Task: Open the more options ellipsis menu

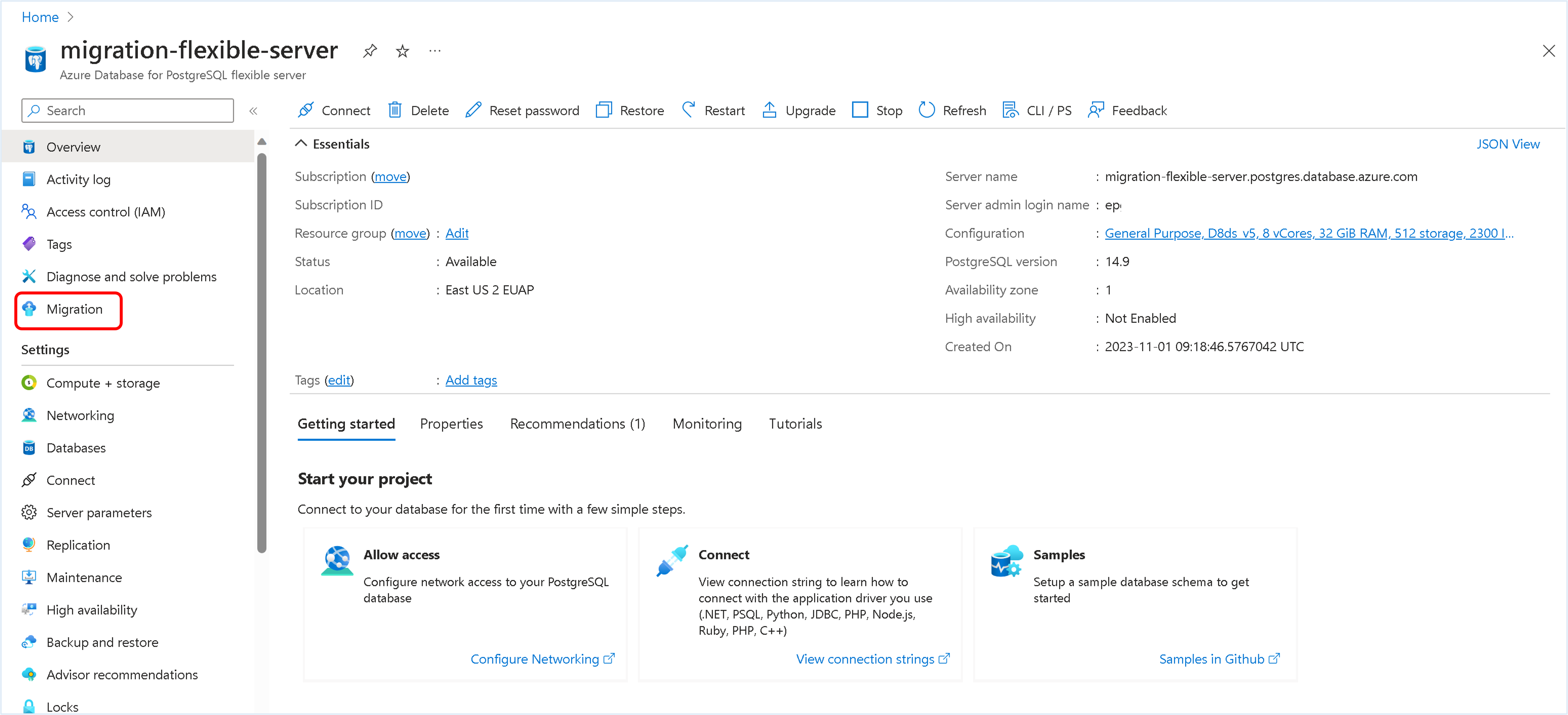Action: point(435,51)
